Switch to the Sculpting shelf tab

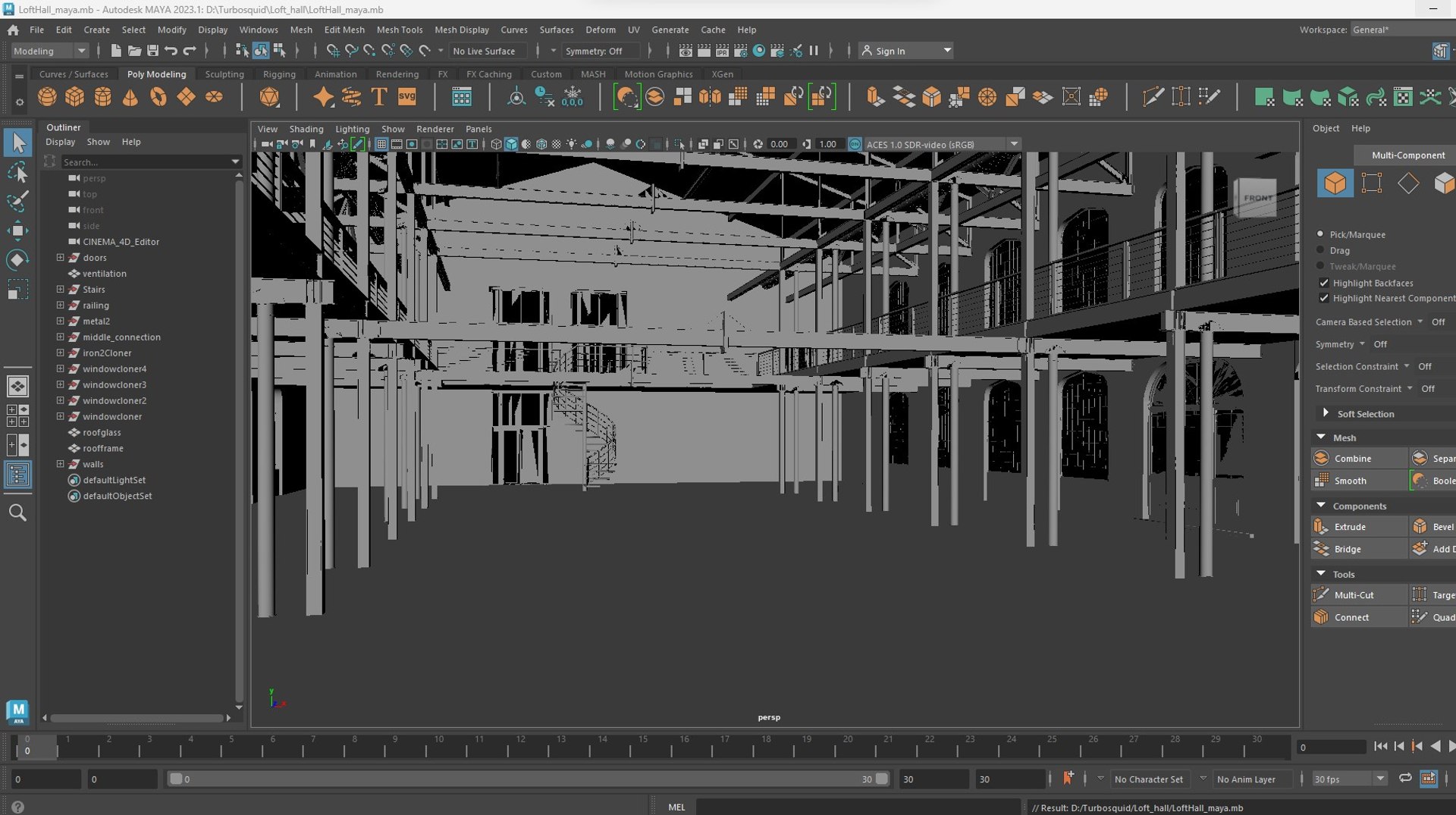[224, 74]
